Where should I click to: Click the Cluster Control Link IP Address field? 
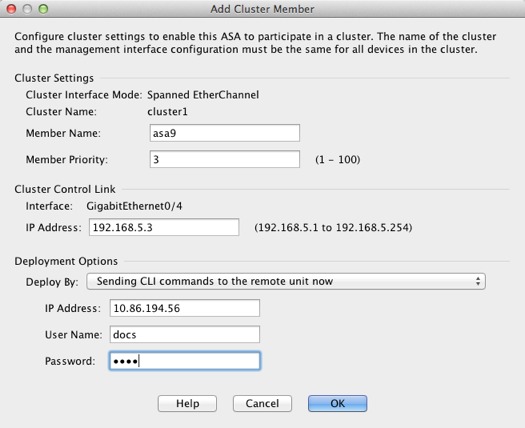pyautogui.click(x=164, y=227)
